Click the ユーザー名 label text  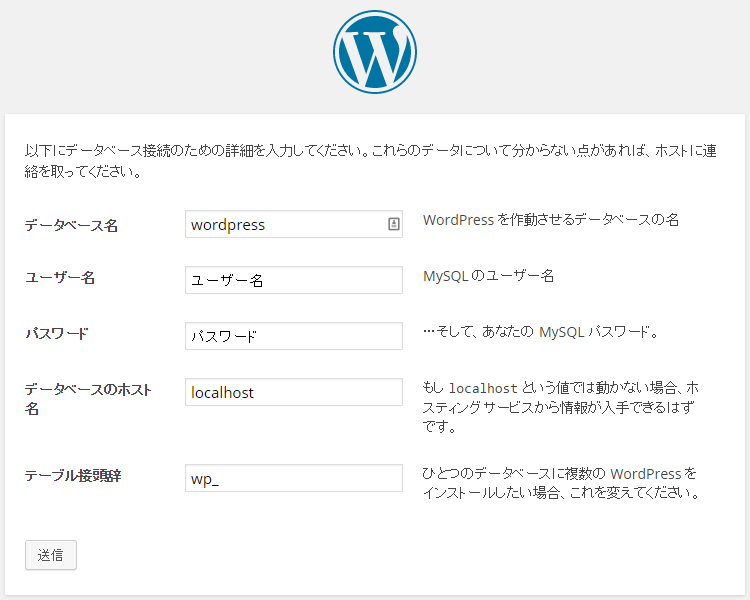coord(60,278)
